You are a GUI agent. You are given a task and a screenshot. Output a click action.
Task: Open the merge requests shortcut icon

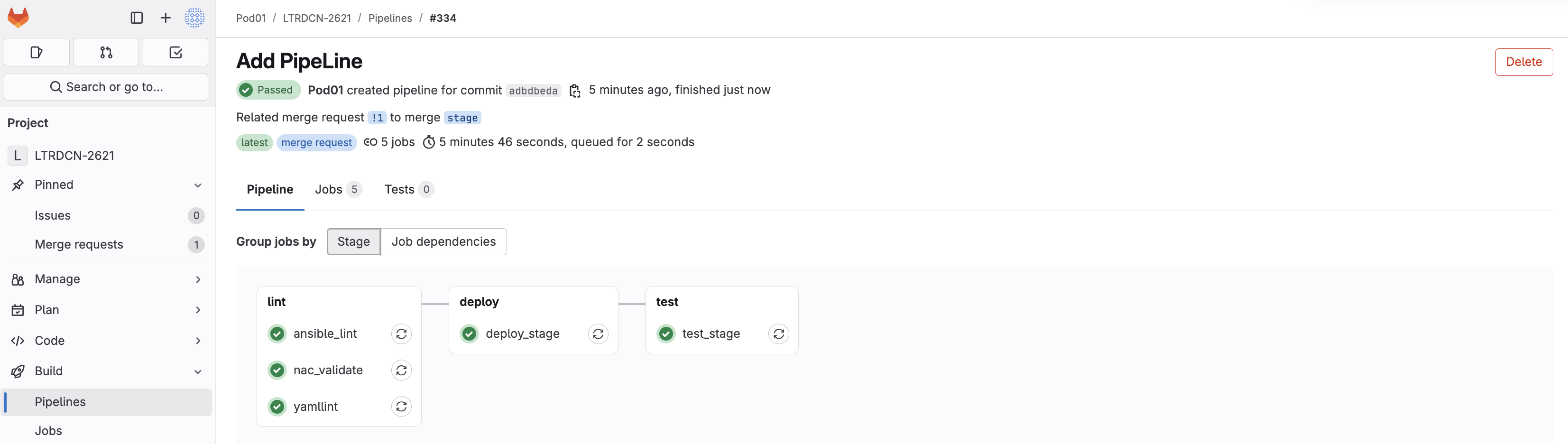106,52
